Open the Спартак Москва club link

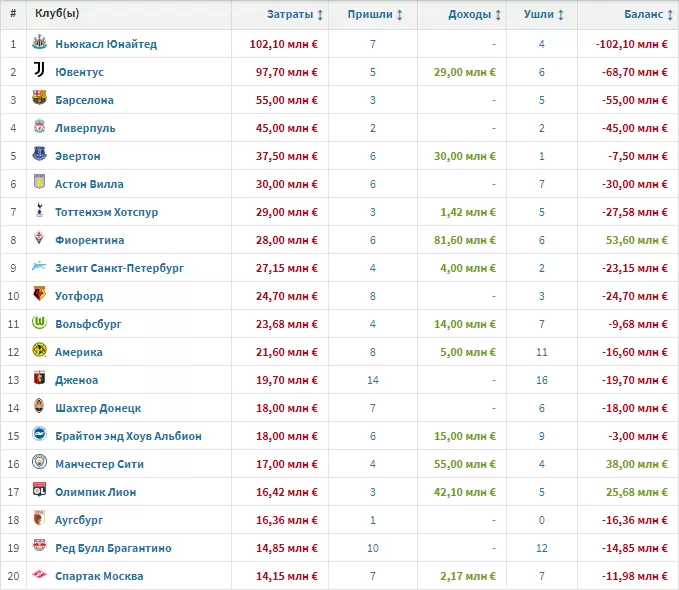(99, 576)
